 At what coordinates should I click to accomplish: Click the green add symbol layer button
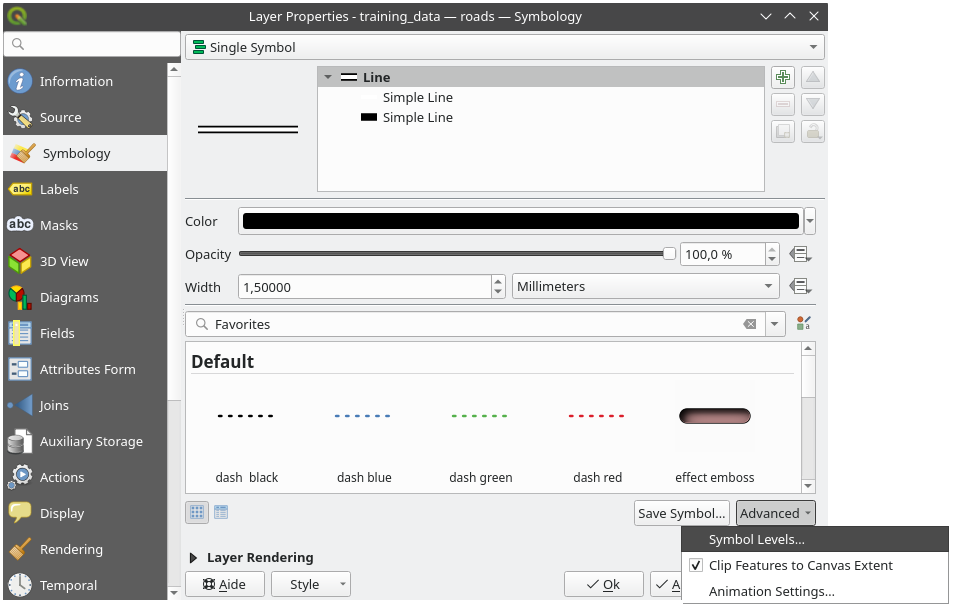(x=783, y=78)
